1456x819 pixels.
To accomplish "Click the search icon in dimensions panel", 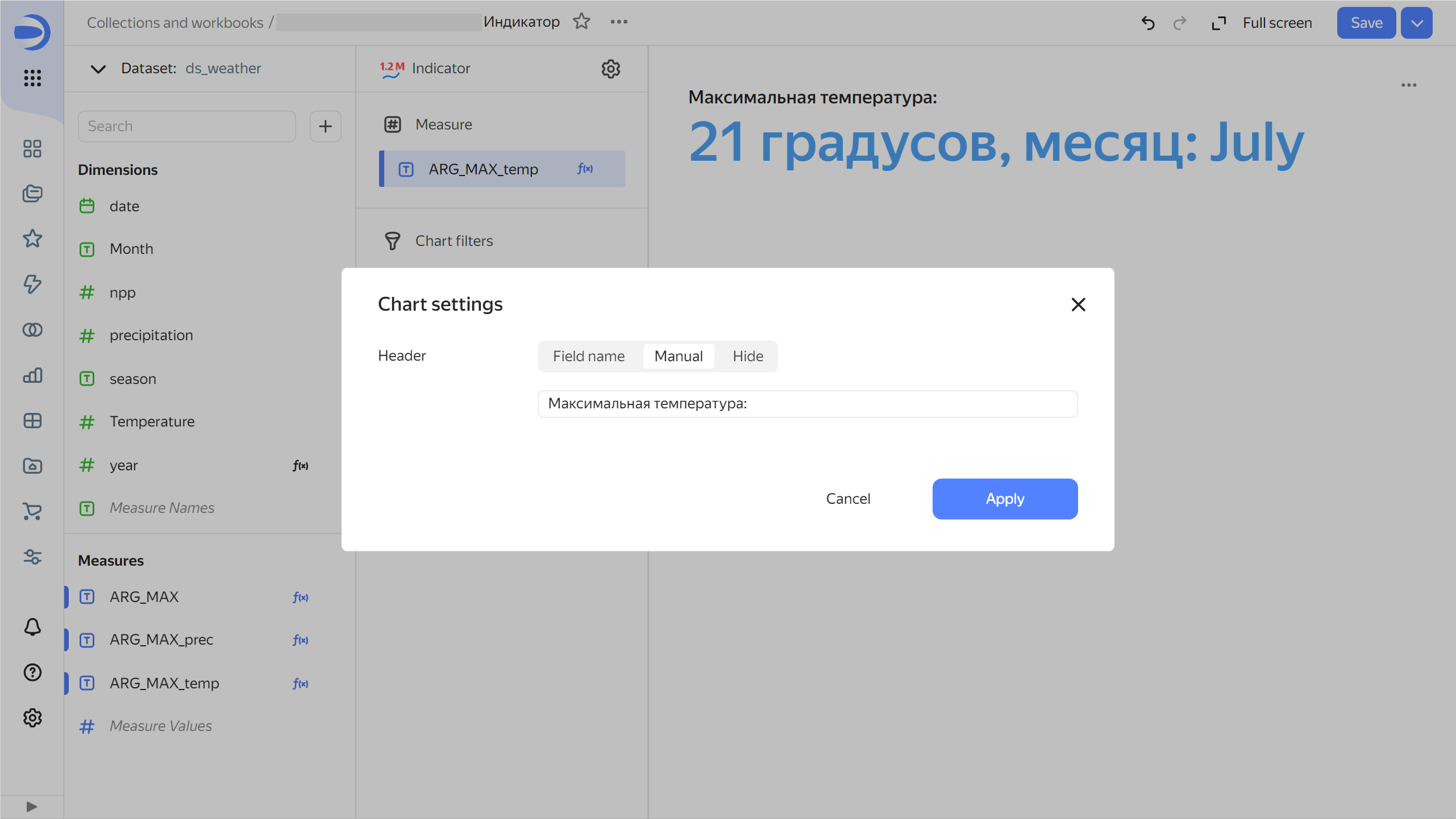I will click(187, 126).
